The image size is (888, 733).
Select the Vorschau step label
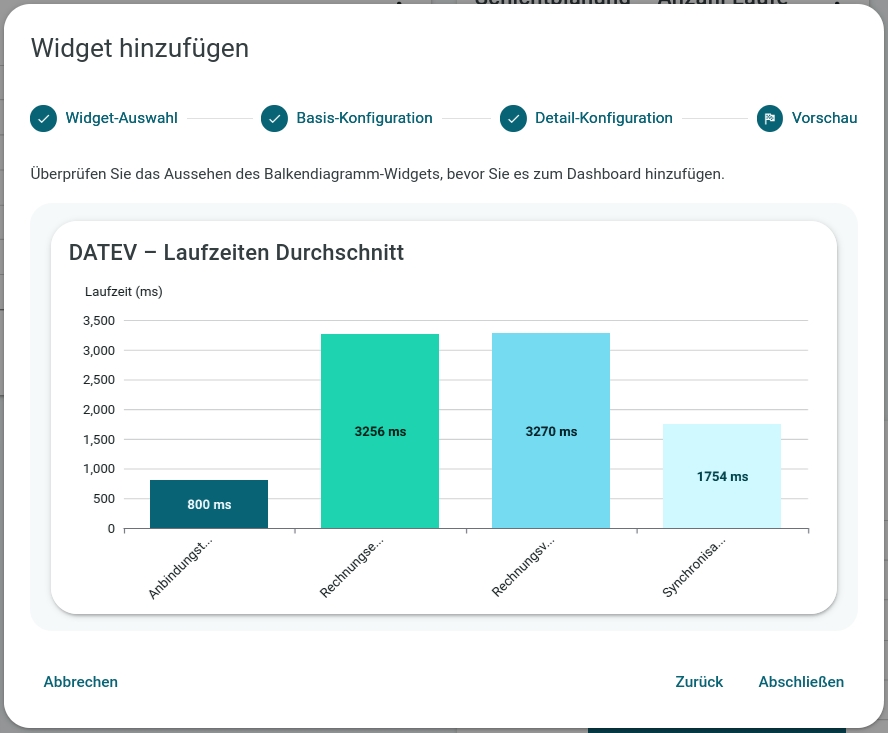[x=824, y=118]
